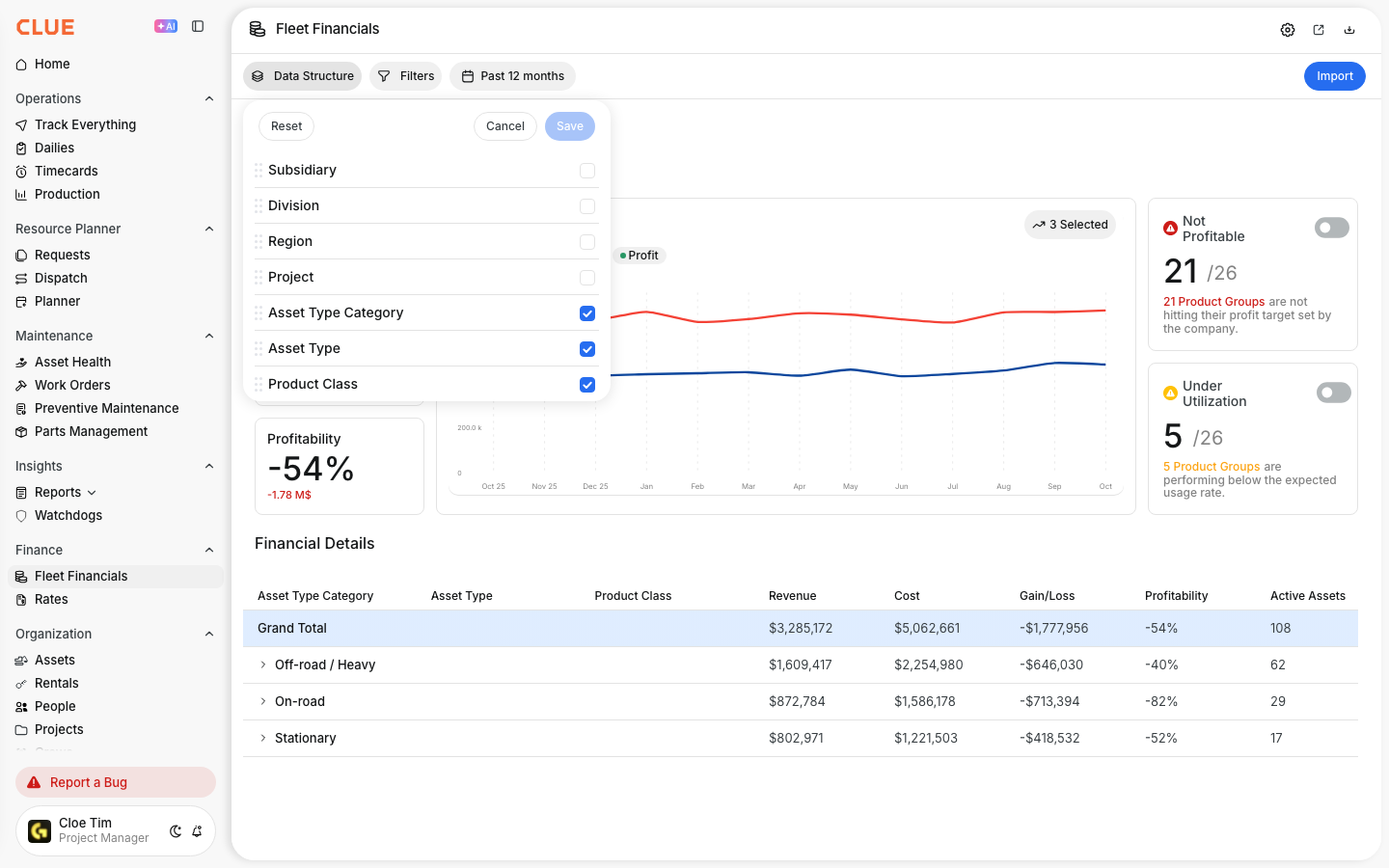Collapse the Maintenance section
This screenshot has height=868, width=1389.
pyautogui.click(x=209, y=336)
